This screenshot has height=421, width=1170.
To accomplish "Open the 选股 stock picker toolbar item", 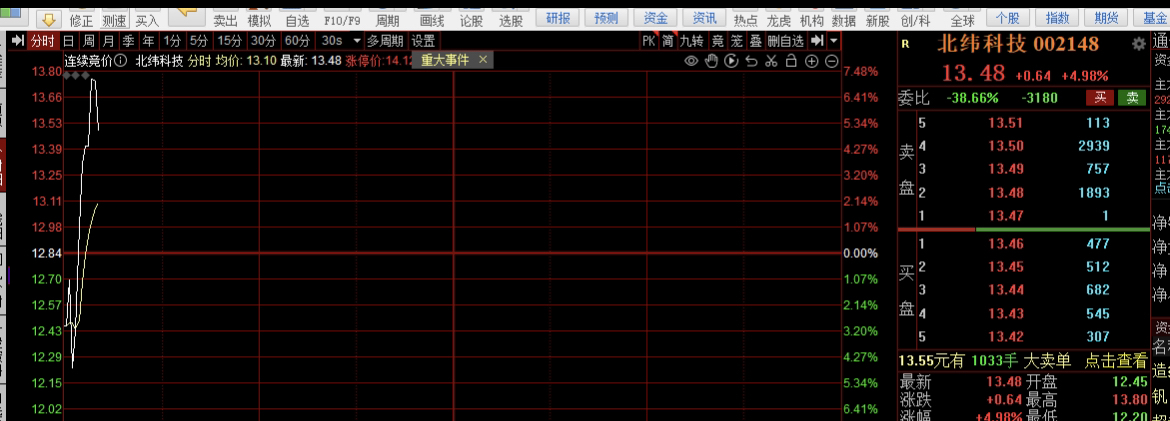I will [x=511, y=21].
